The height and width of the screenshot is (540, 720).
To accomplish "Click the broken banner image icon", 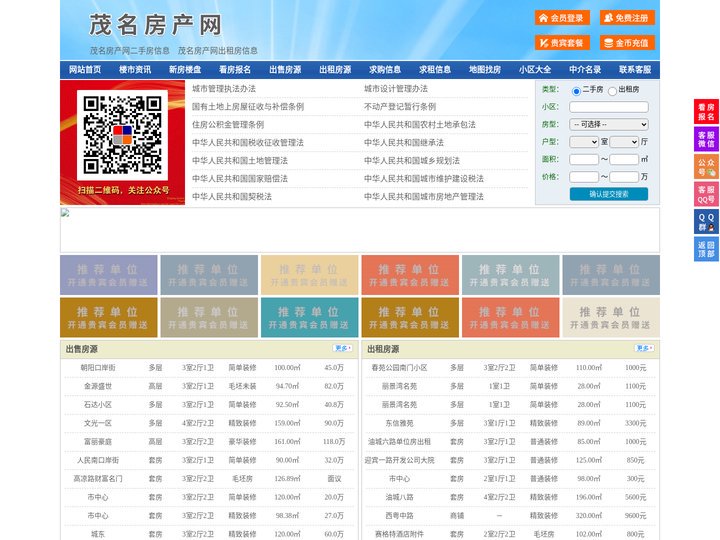I will pos(65,213).
